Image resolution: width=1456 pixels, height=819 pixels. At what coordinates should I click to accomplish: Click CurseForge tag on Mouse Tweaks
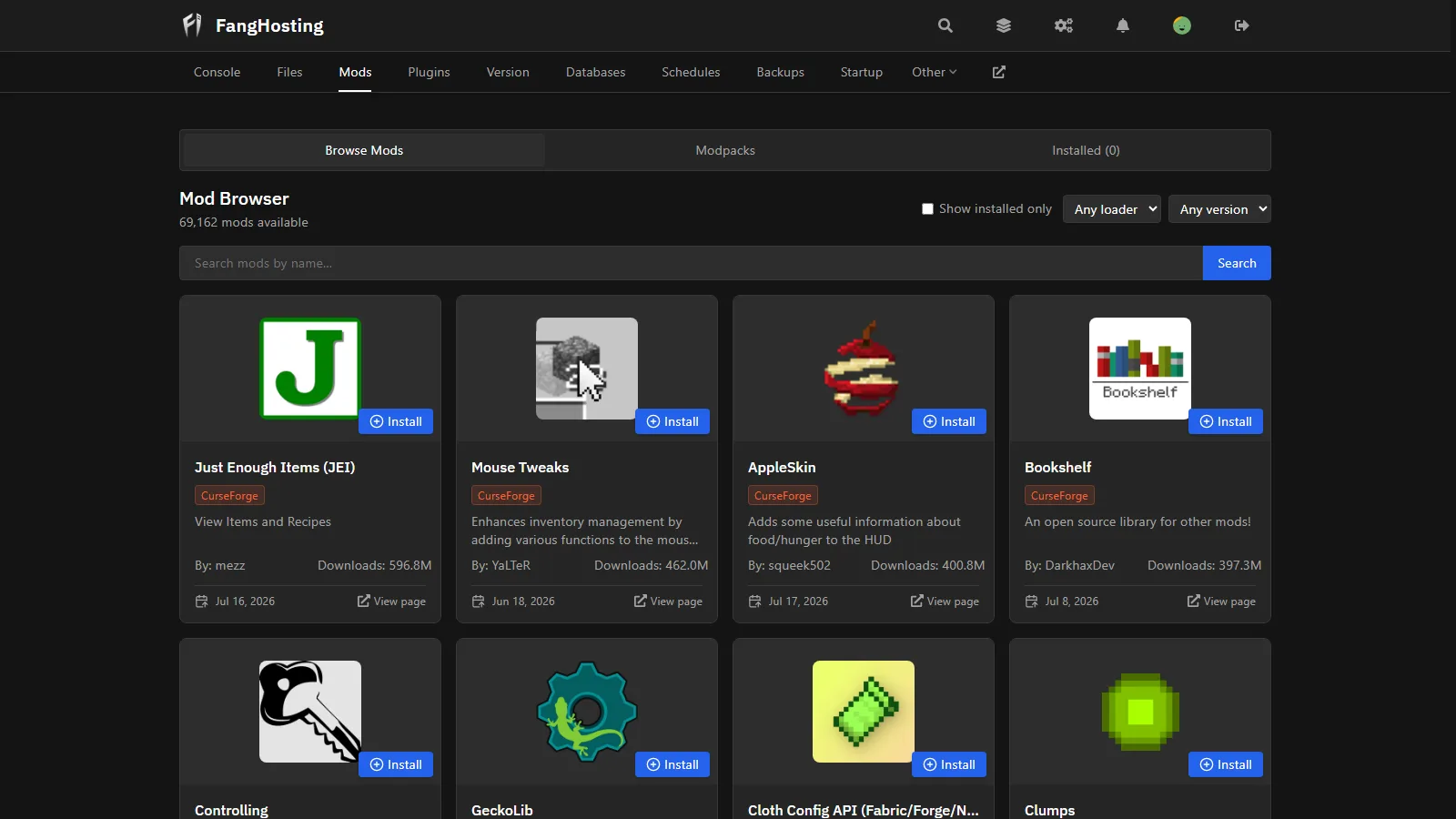point(506,496)
